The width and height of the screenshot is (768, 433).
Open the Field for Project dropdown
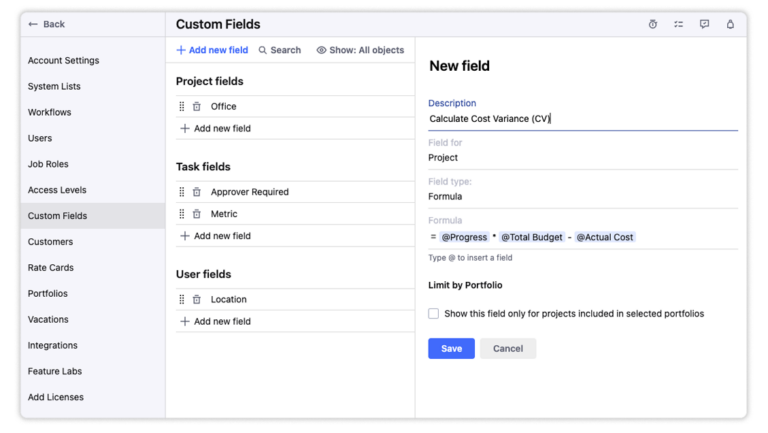pos(583,158)
